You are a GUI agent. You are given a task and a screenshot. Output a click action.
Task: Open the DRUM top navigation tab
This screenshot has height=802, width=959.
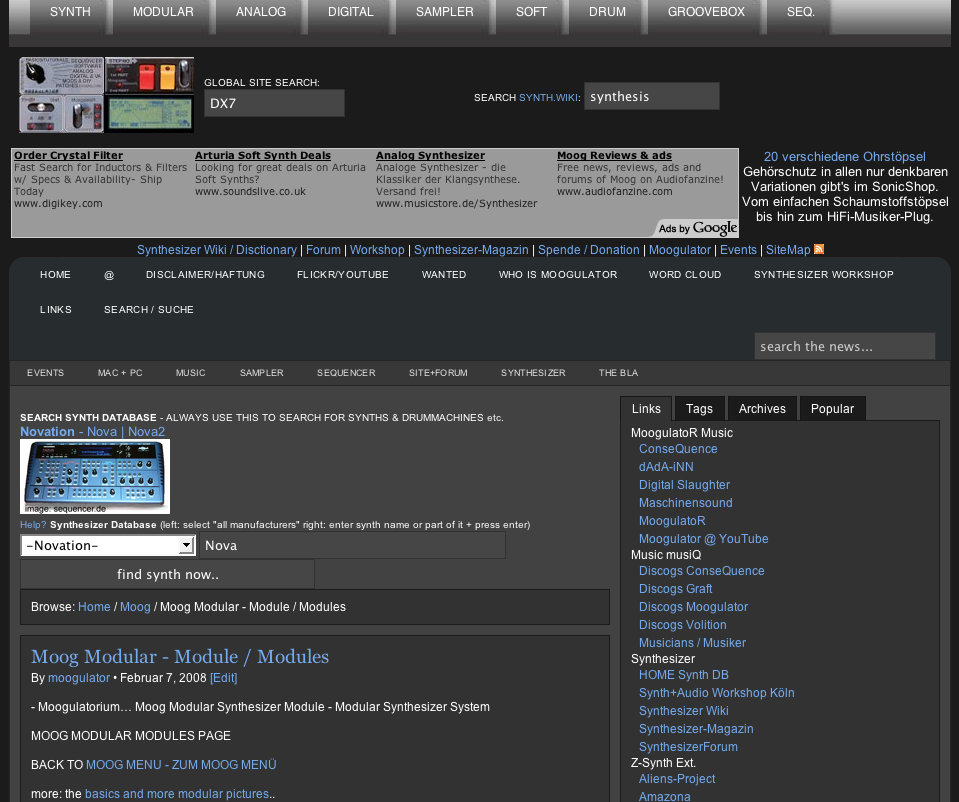click(x=607, y=12)
